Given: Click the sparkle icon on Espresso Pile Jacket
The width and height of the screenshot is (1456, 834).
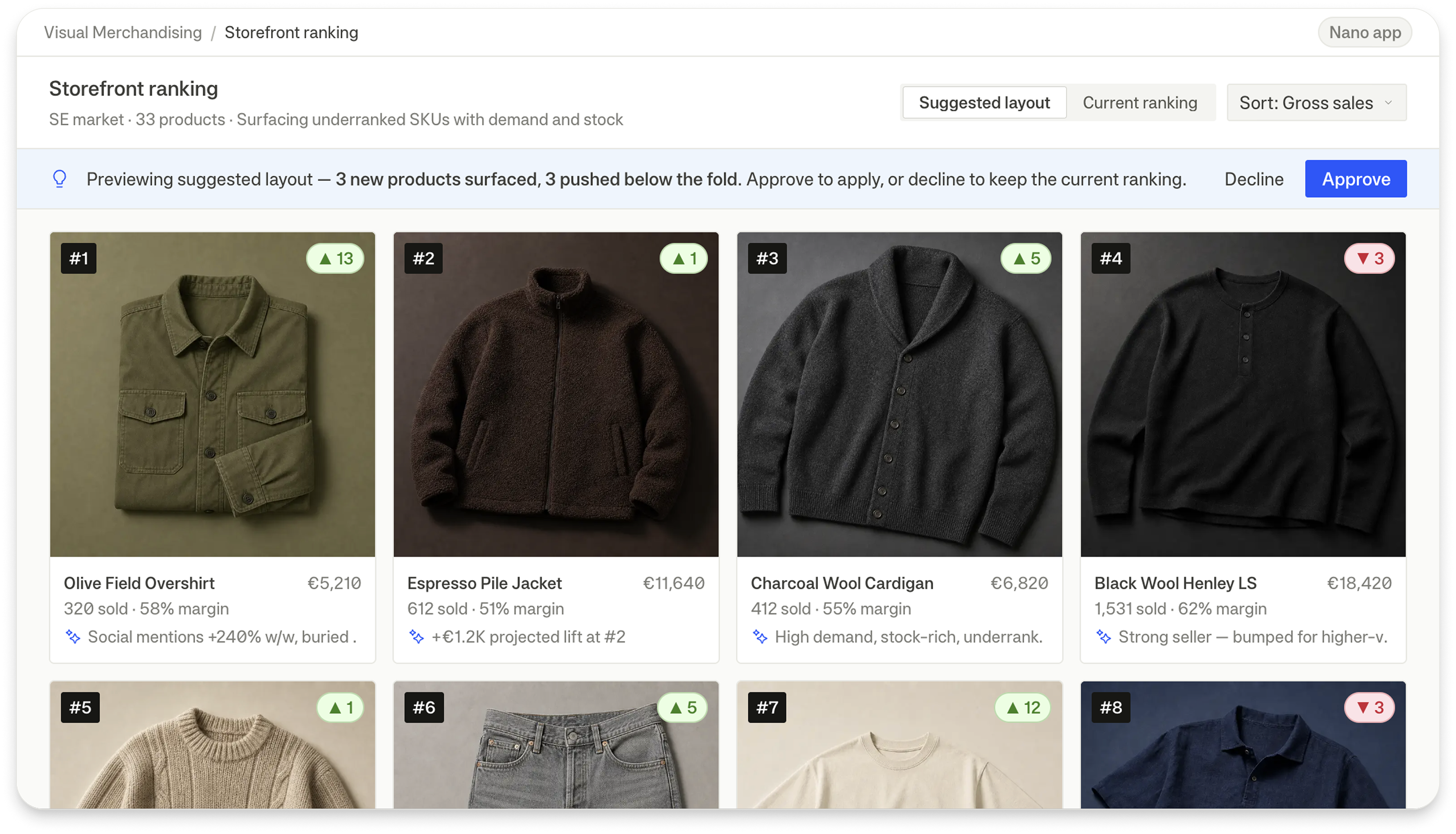Looking at the screenshot, I should [417, 636].
